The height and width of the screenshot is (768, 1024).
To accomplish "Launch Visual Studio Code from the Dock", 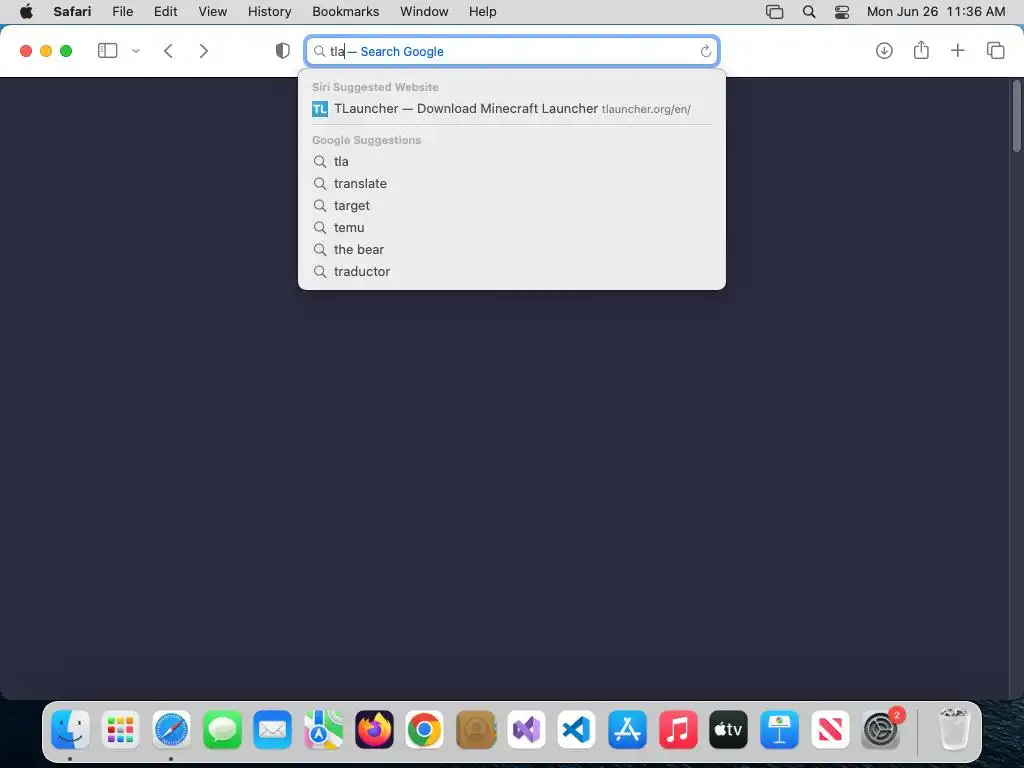I will 577,729.
